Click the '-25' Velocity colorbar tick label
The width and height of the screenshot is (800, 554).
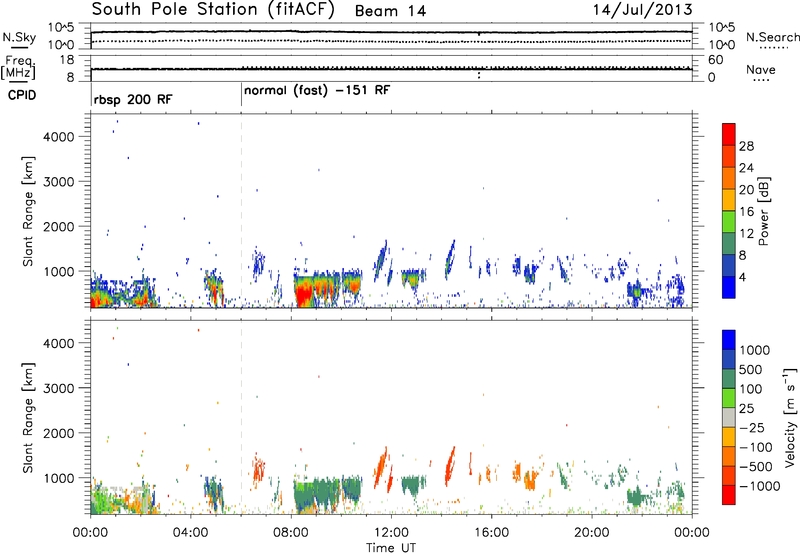click(752, 427)
